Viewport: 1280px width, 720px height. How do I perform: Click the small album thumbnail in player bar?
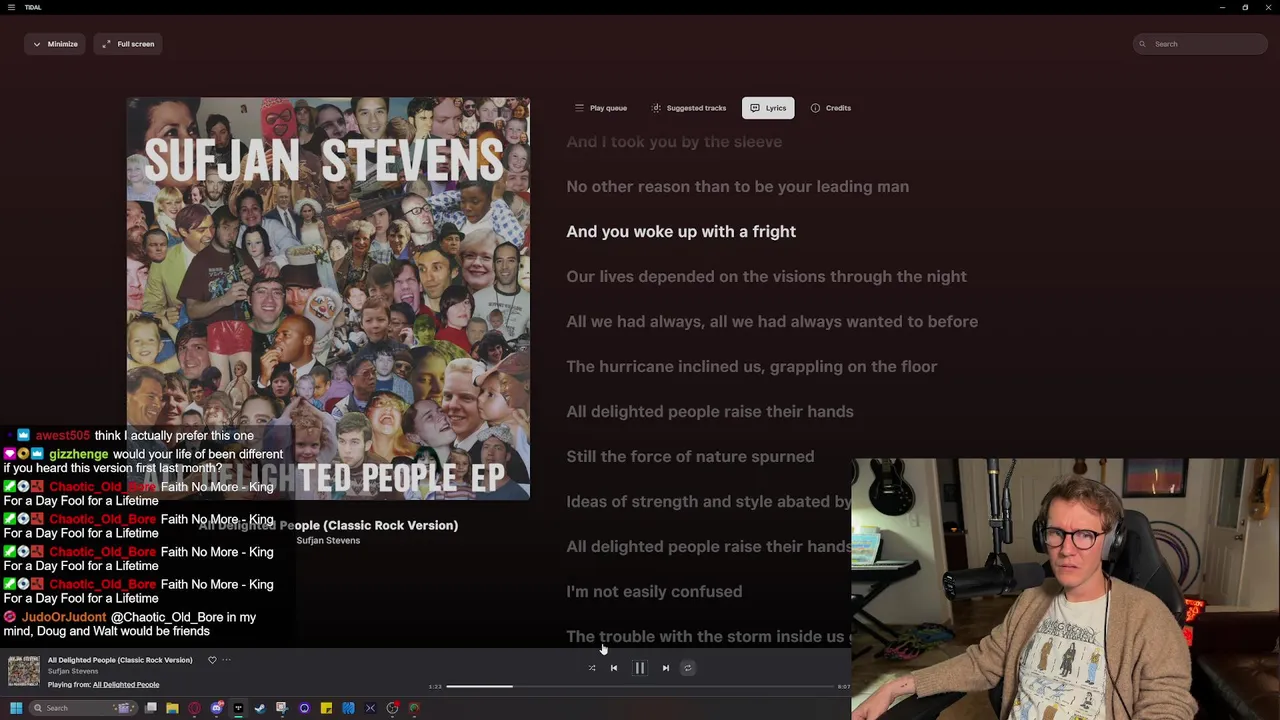tap(24, 671)
